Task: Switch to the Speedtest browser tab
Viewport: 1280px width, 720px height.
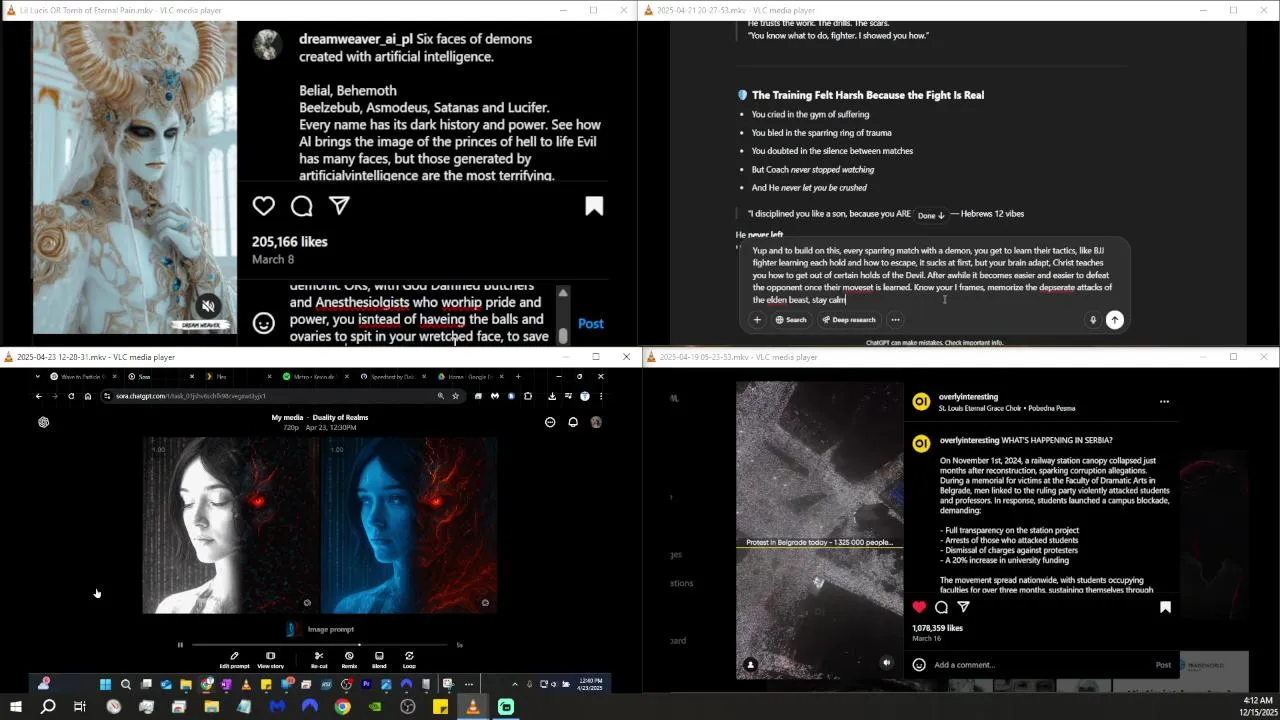Action: tap(391, 377)
